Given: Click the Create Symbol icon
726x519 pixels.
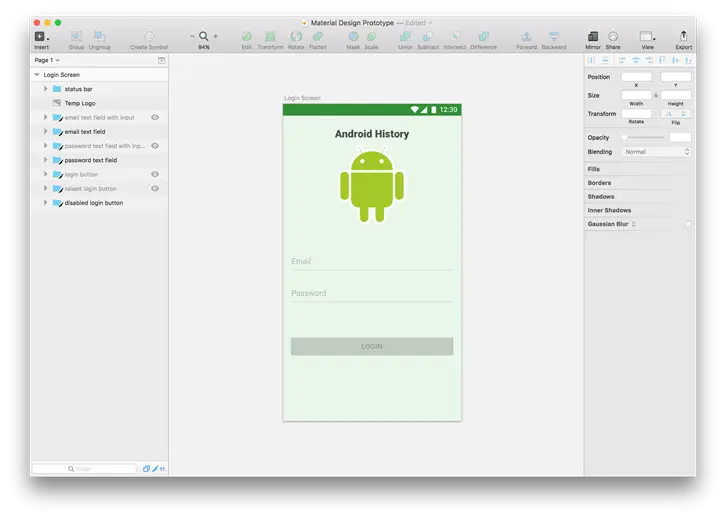Looking at the screenshot, I should coord(149,36).
